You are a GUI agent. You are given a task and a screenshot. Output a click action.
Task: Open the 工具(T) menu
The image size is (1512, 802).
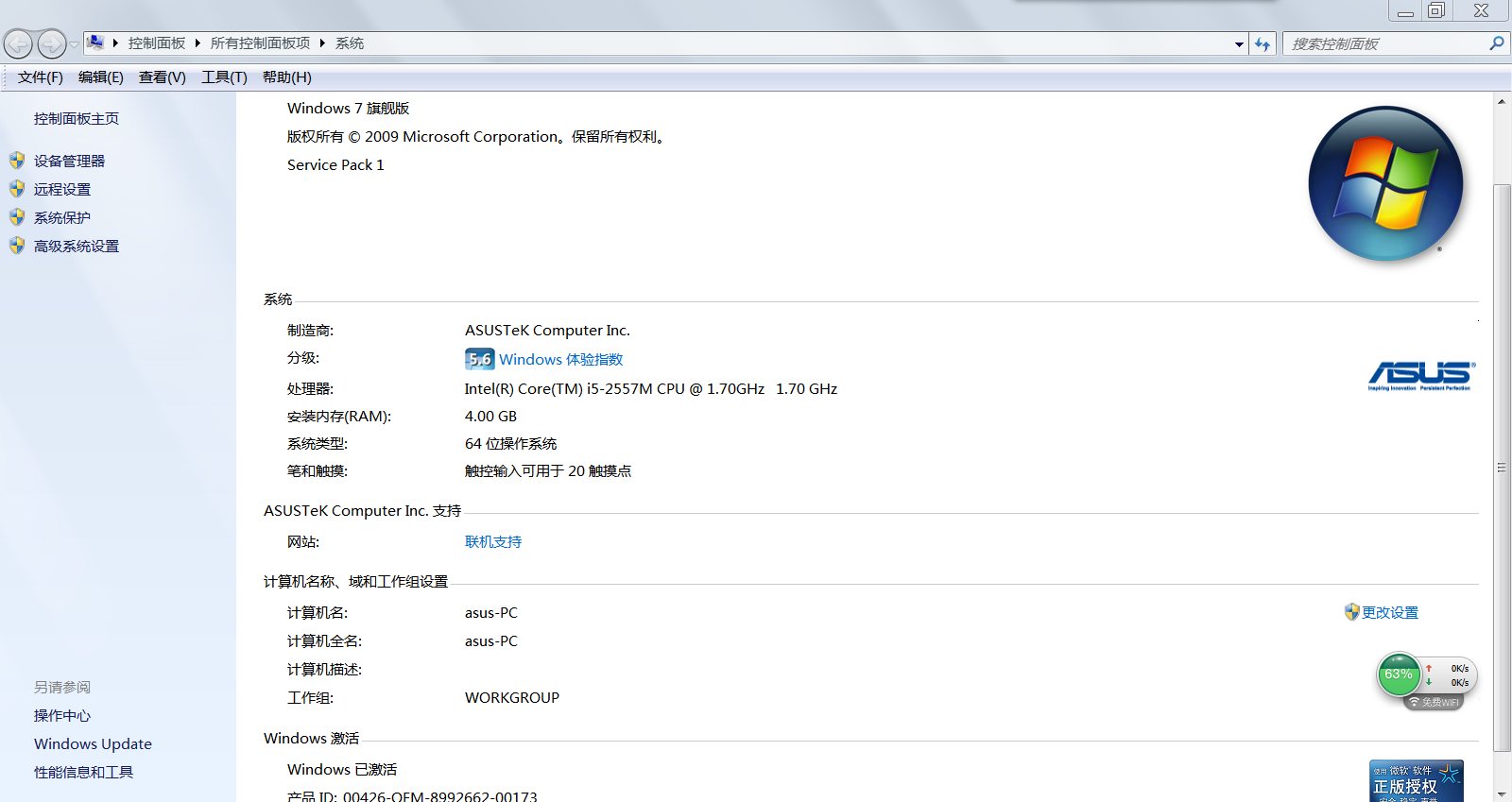(x=224, y=77)
